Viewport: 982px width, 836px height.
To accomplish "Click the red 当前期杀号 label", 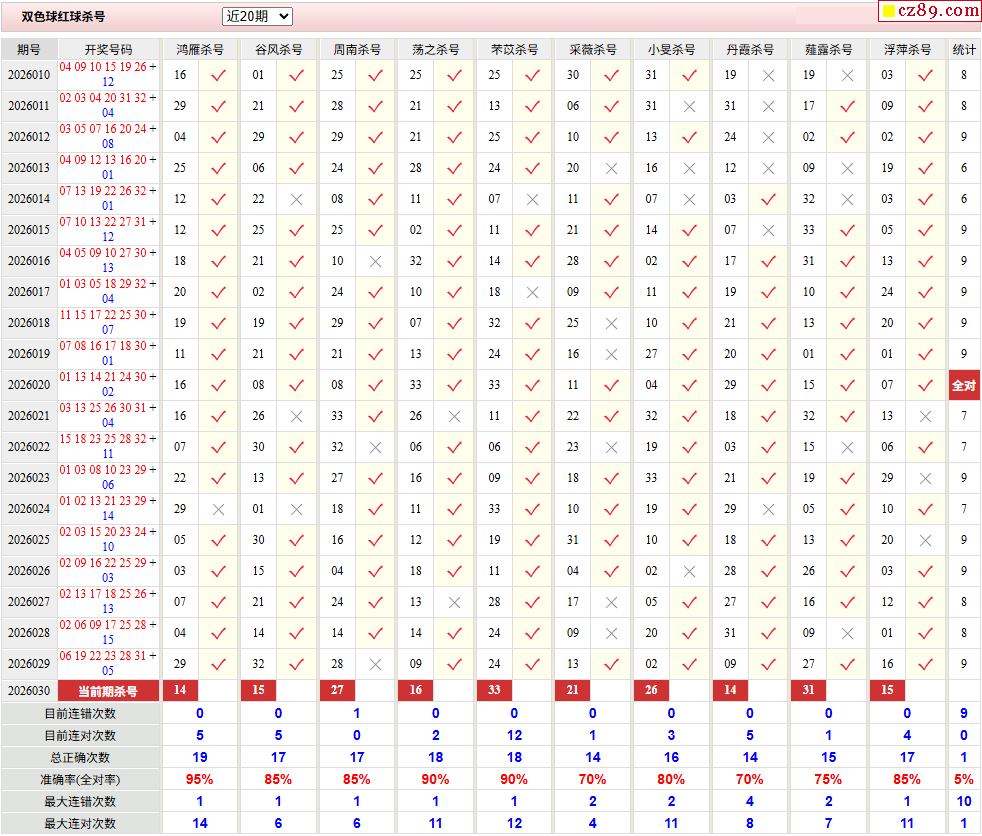I will coord(108,691).
